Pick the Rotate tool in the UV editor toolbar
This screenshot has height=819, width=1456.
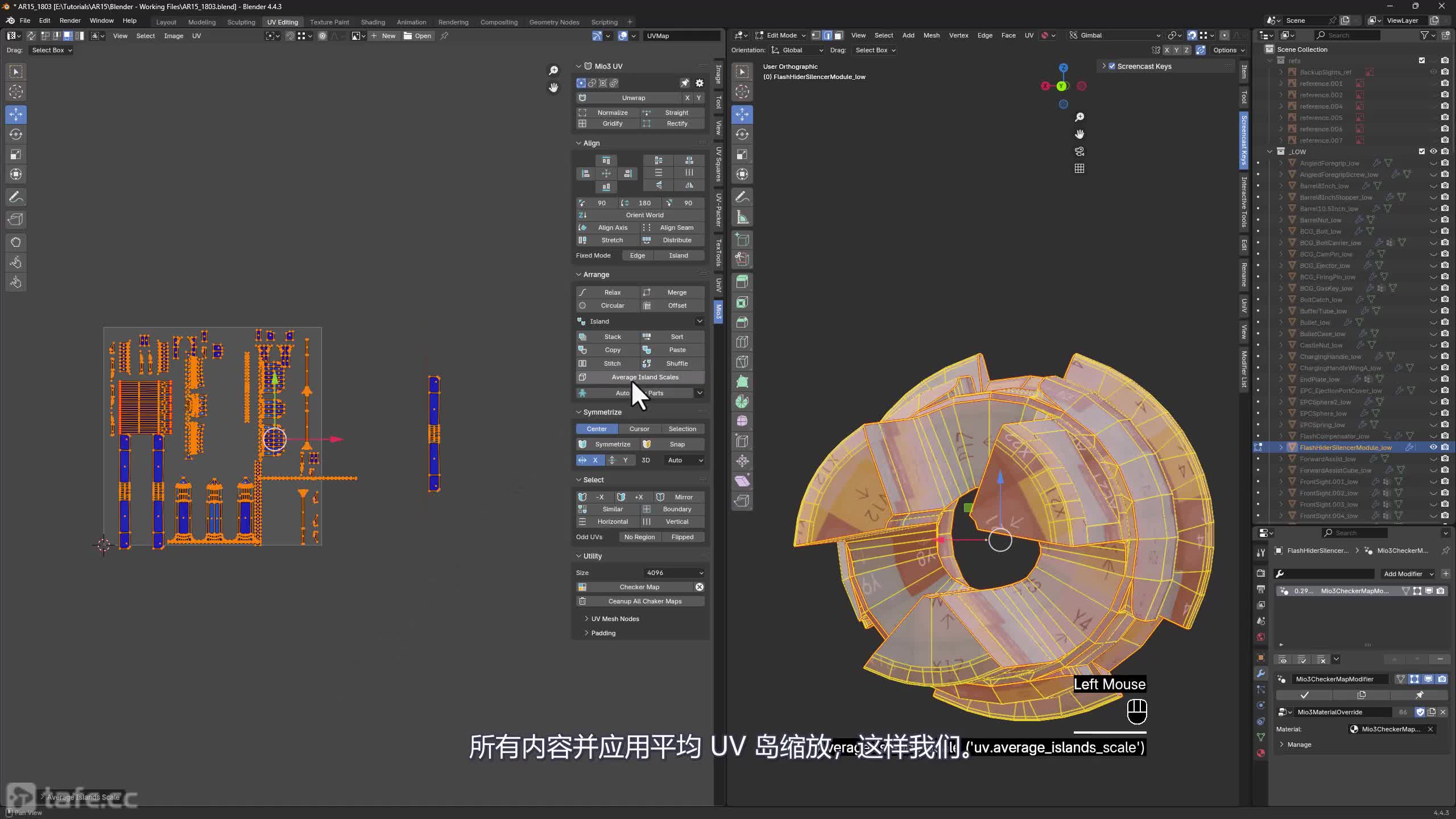(16, 134)
